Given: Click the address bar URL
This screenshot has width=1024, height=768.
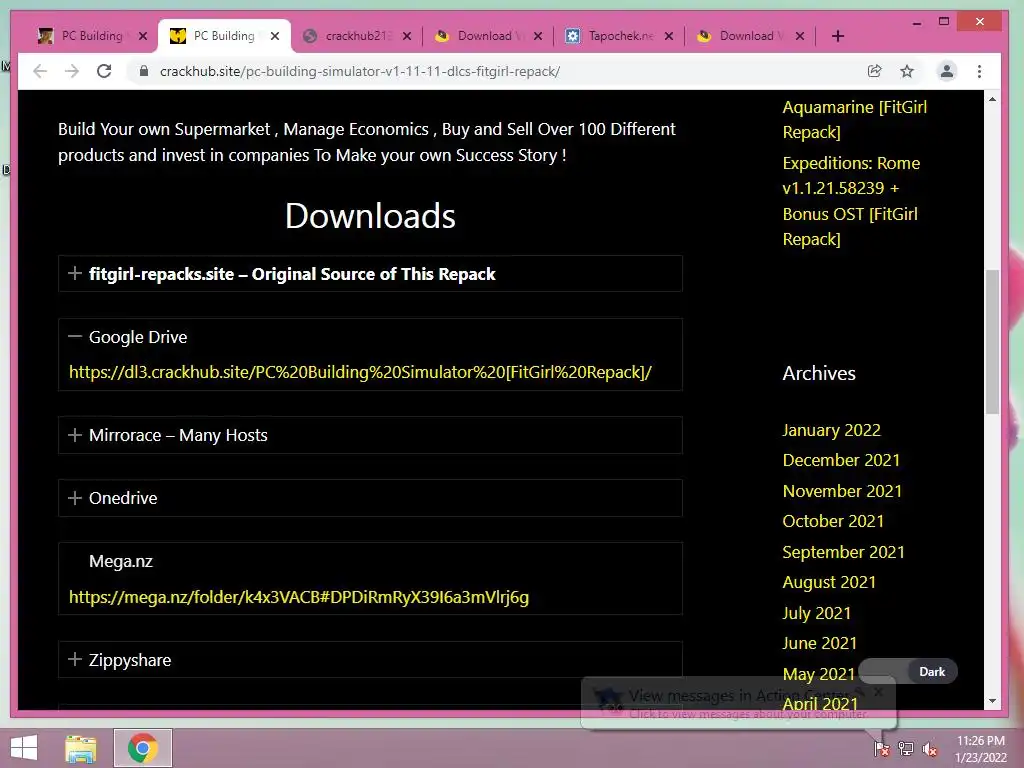Looking at the screenshot, I should click(x=360, y=71).
